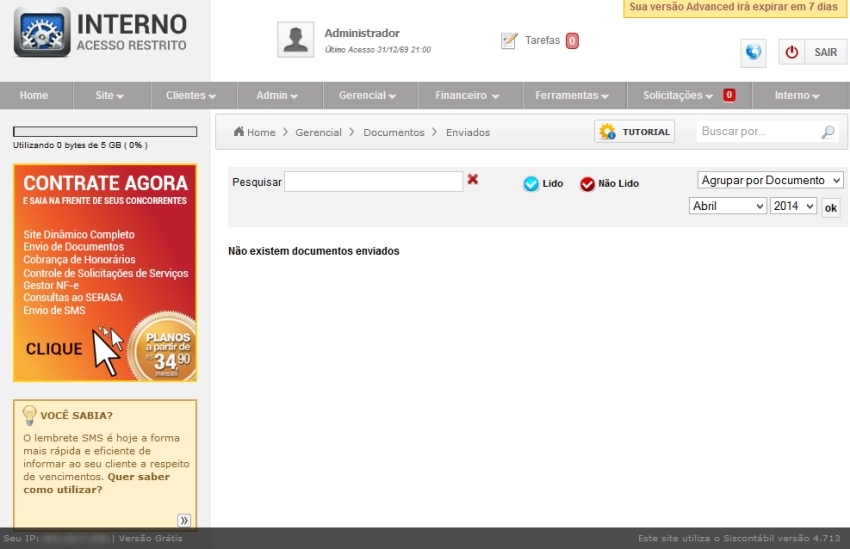Click the TUTORIAL button
850x549 pixels.
click(x=634, y=132)
